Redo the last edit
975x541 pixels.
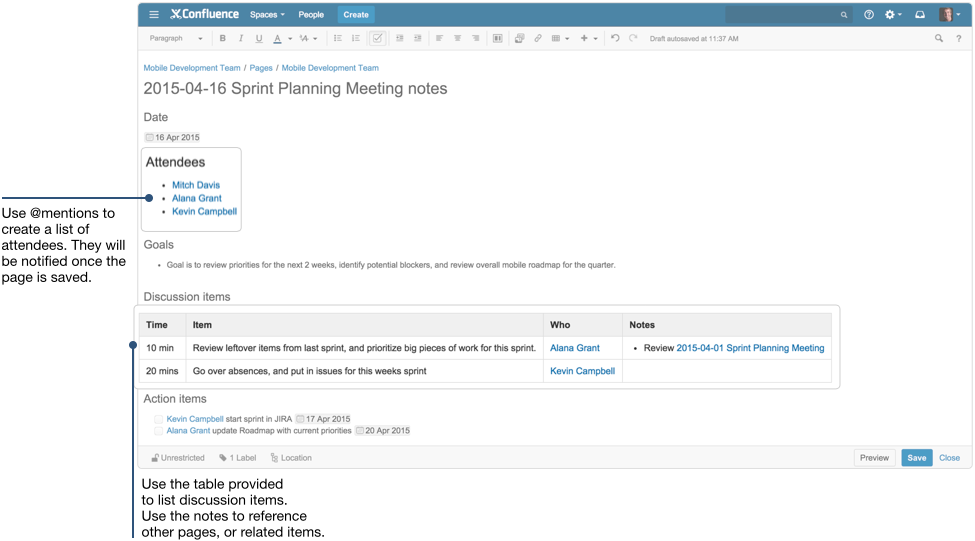click(633, 39)
